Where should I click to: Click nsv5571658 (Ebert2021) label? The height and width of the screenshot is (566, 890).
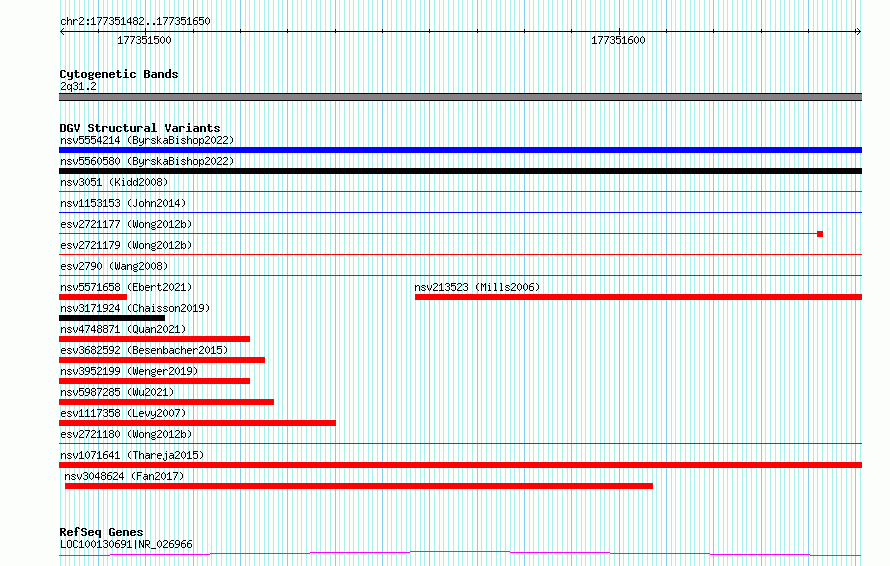point(126,287)
